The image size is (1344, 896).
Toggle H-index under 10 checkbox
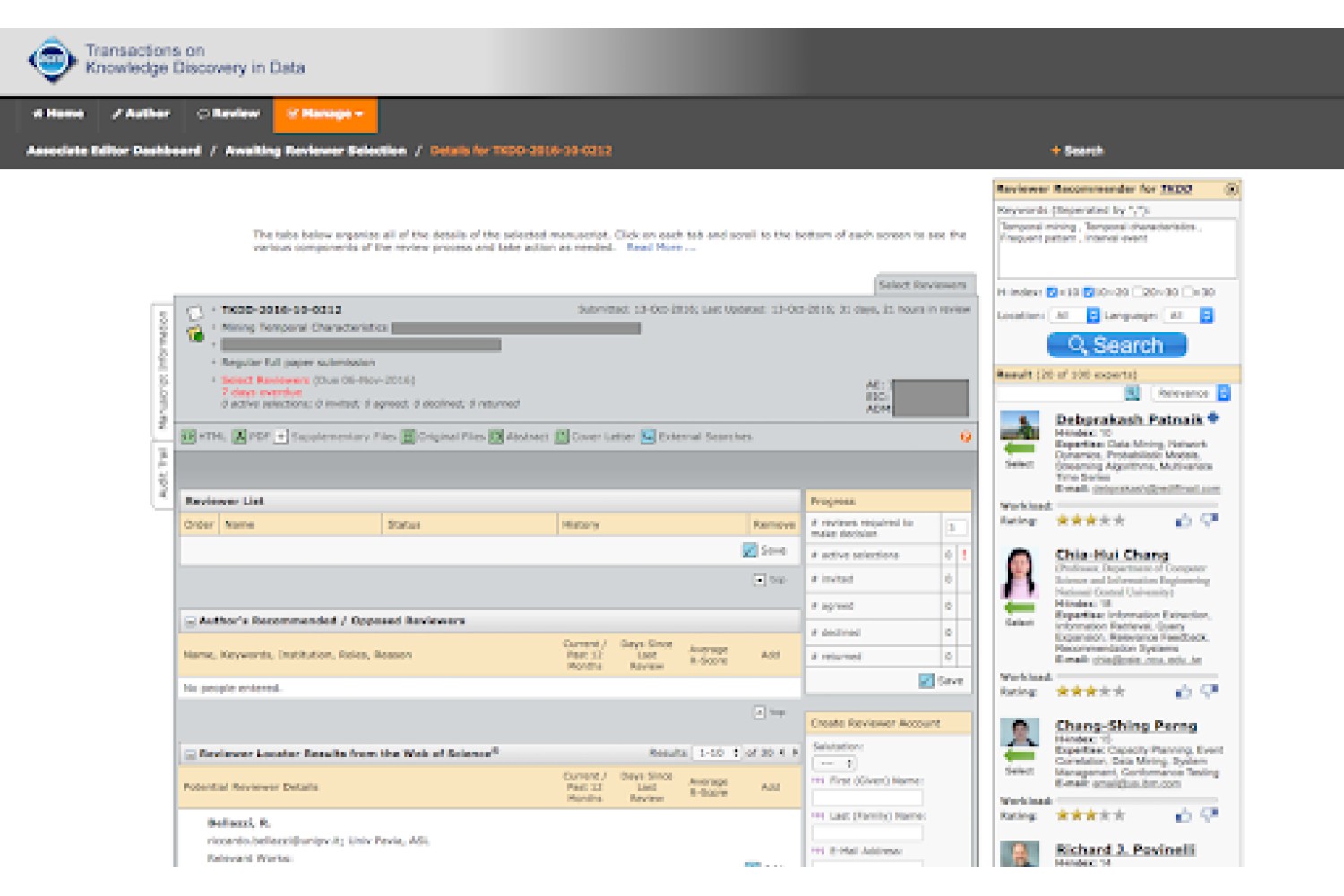1052,292
